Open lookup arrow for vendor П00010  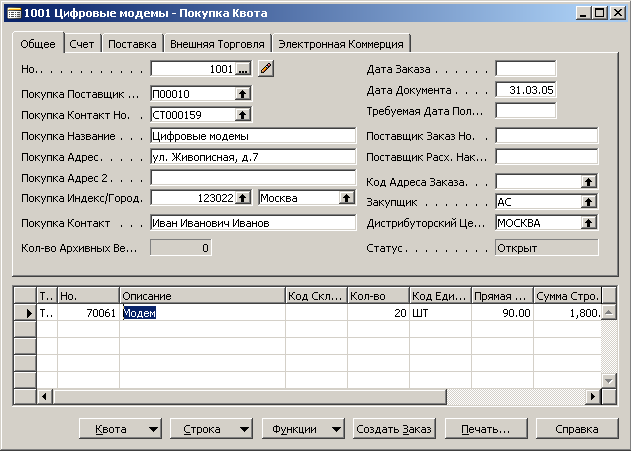[x=243, y=94]
